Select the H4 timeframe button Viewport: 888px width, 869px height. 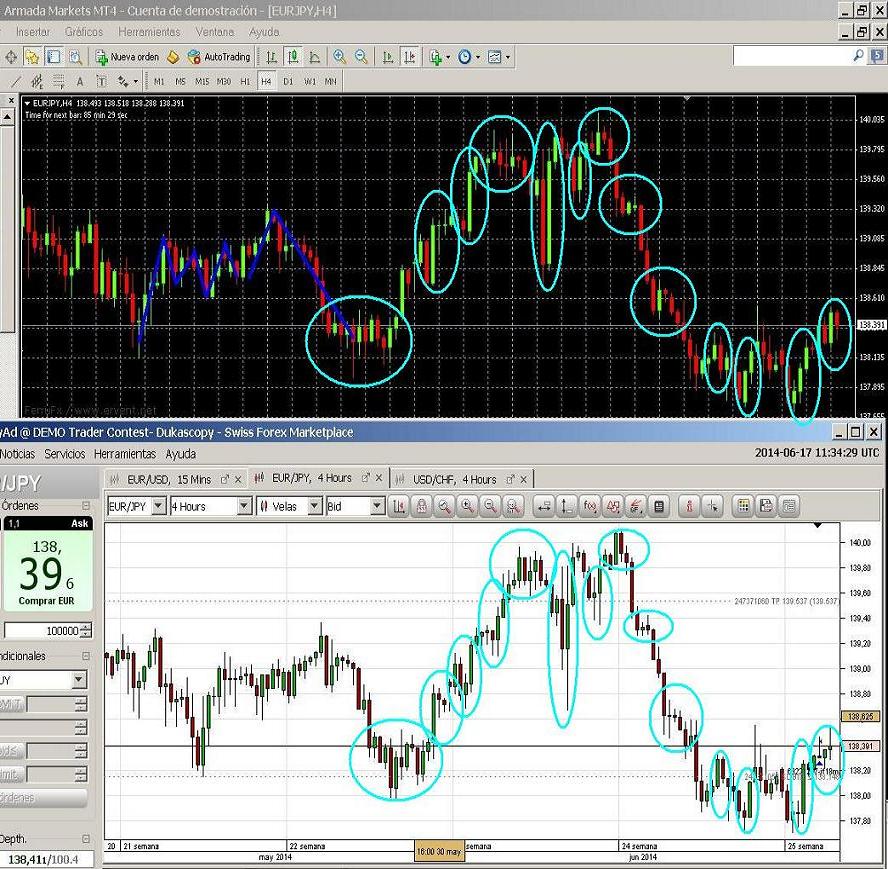[x=266, y=81]
